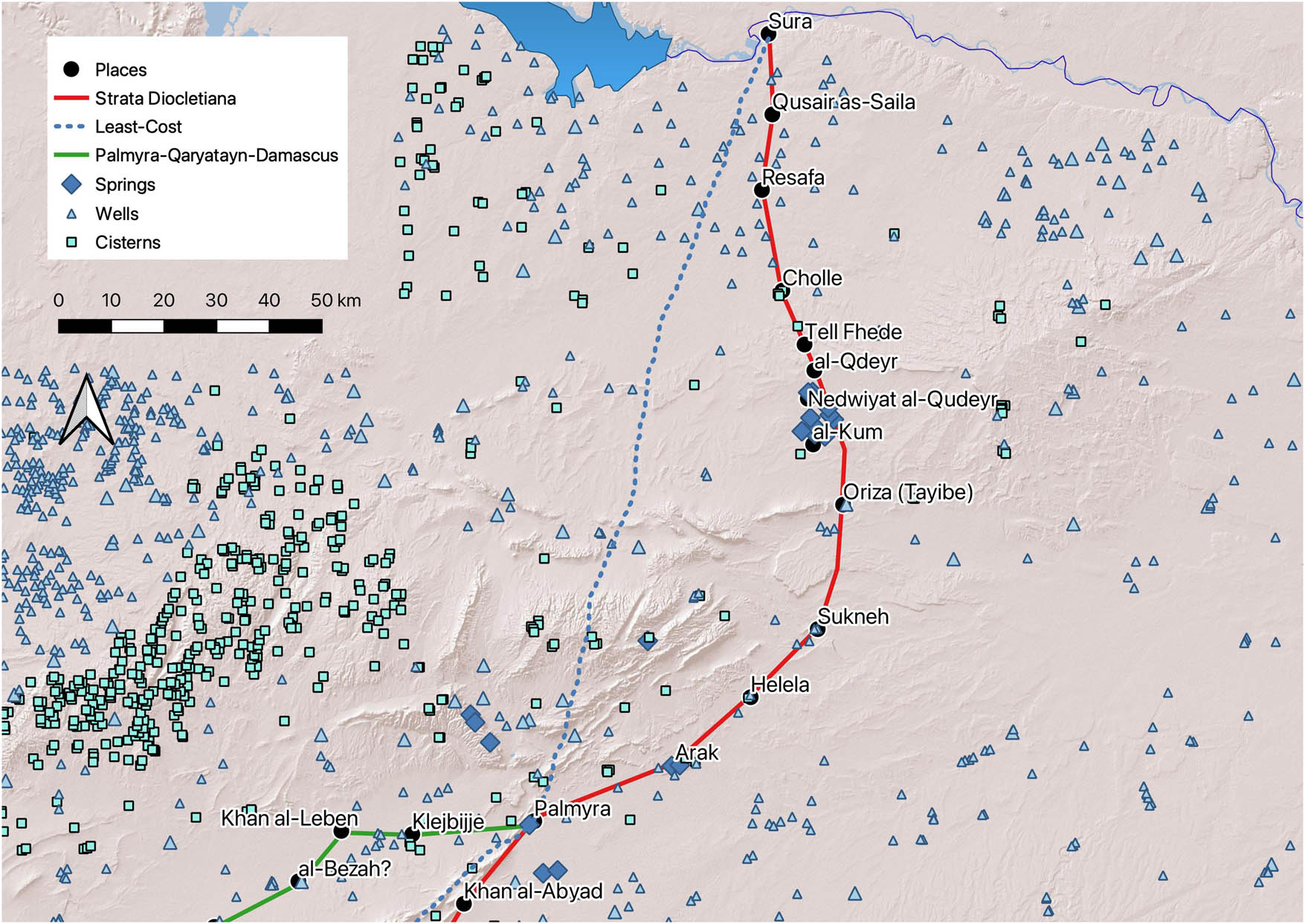Click the Places black dot in legend

[71, 69]
